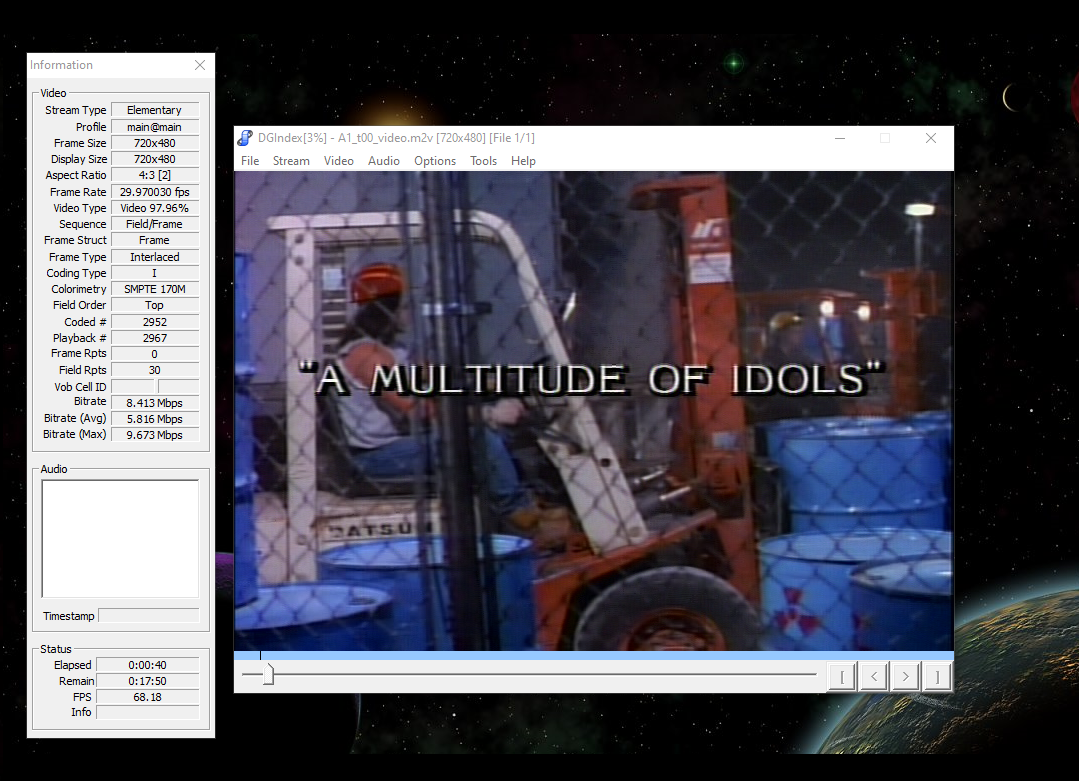Click the Bitrate (Avg) value '5.816 Mbps'
The image size is (1079, 781).
click(x=155, y=419)
